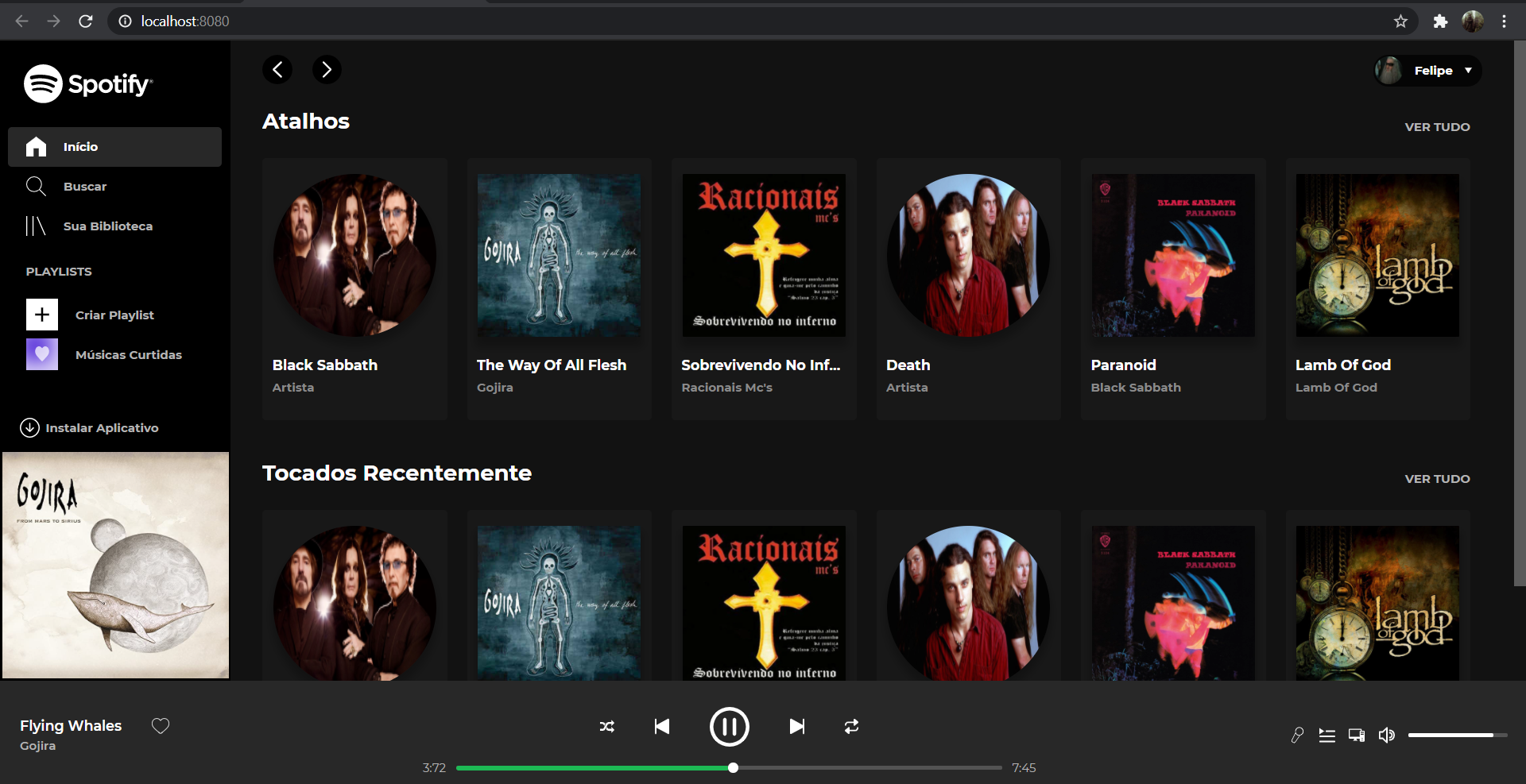This screenshot has height=784, width=1526.
Task: Bookmark this page with the star icon
Action: click(x=1400, y=21)
